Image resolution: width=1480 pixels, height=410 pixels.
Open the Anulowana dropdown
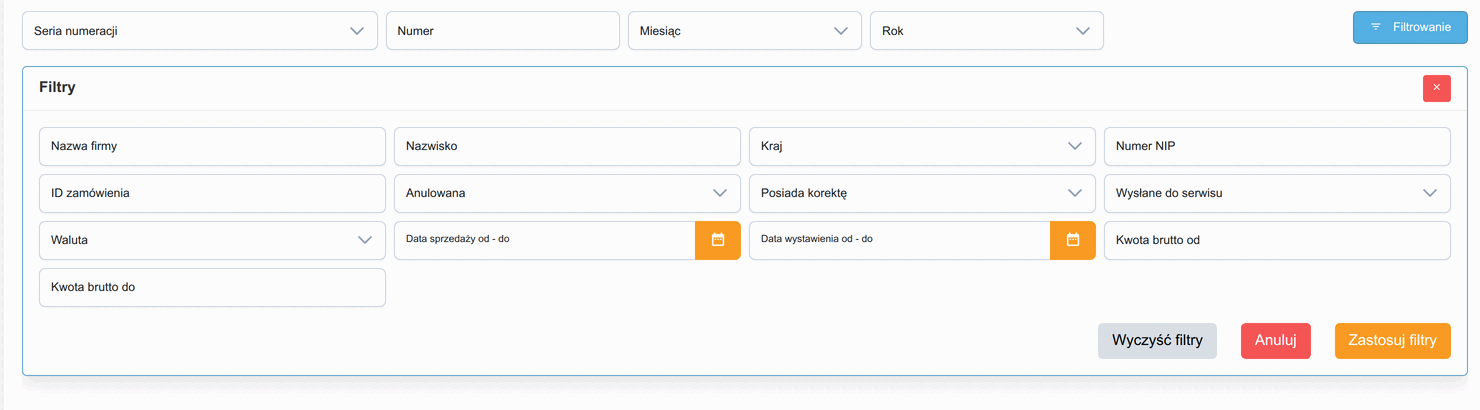pos(567,193)
